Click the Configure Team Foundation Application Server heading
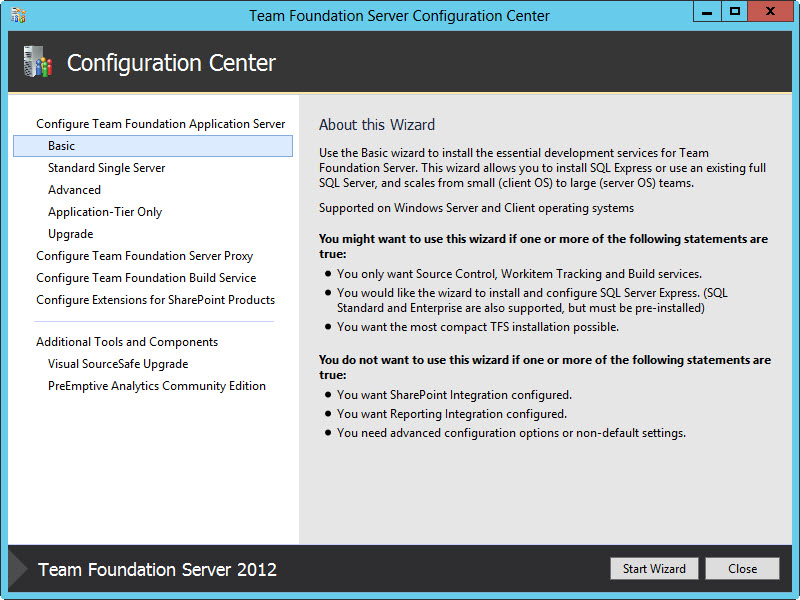 [160, 123]
